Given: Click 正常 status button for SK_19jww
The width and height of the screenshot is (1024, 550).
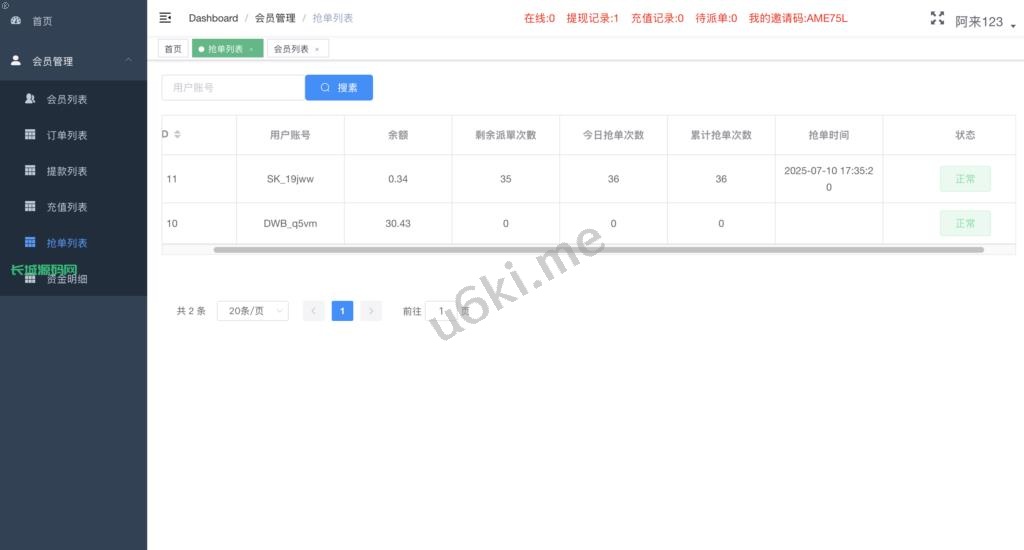Looking at the screenshot, I should coord(964,179).
